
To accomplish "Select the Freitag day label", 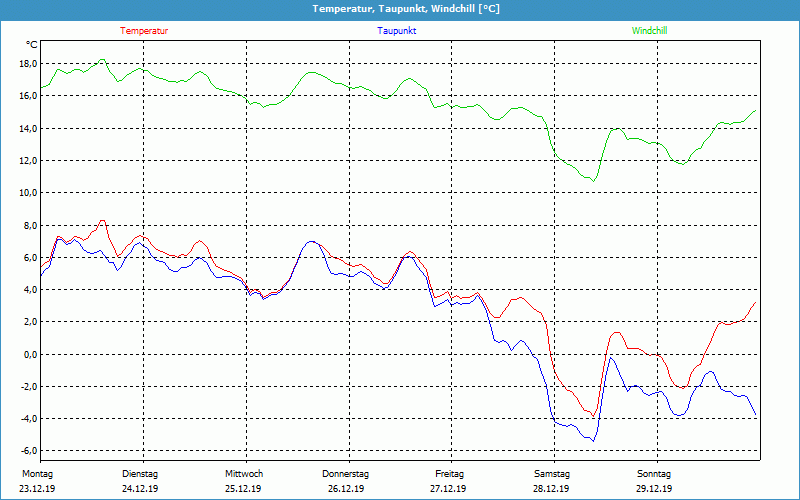I will click(x=450, y=474).
